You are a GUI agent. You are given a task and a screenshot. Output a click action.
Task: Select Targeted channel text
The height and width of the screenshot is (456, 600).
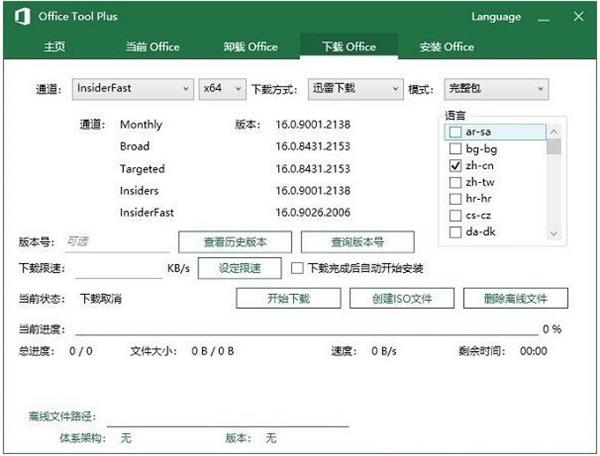(x=142, y=169)
